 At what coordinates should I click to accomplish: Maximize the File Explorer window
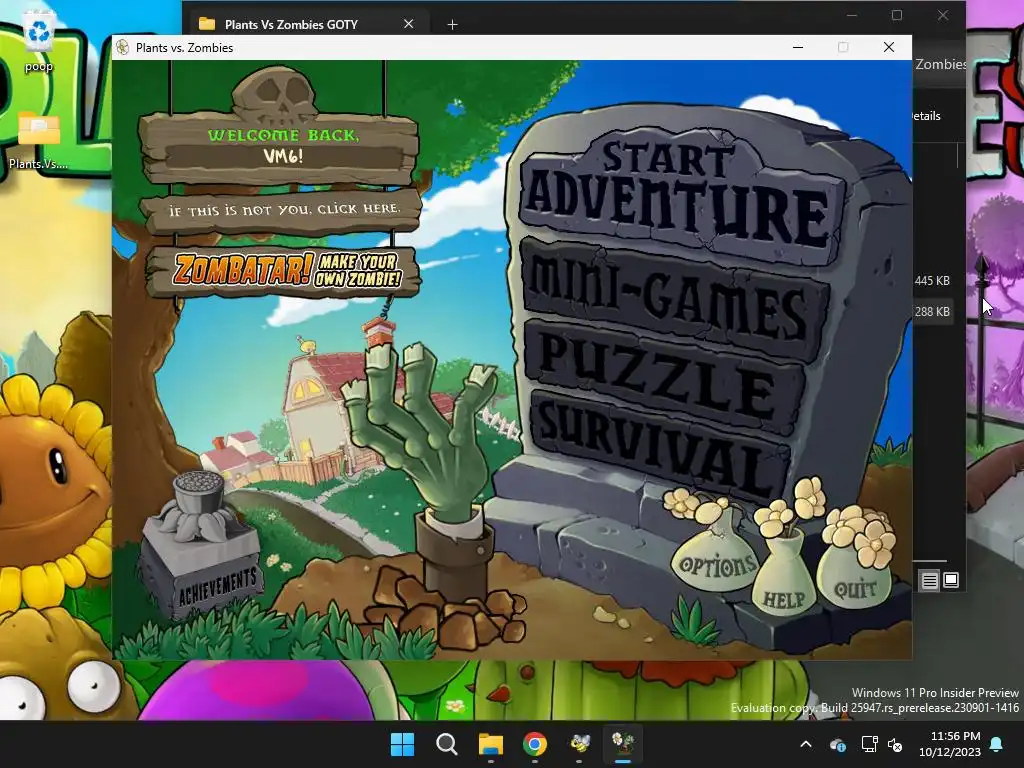coord(897,15)
